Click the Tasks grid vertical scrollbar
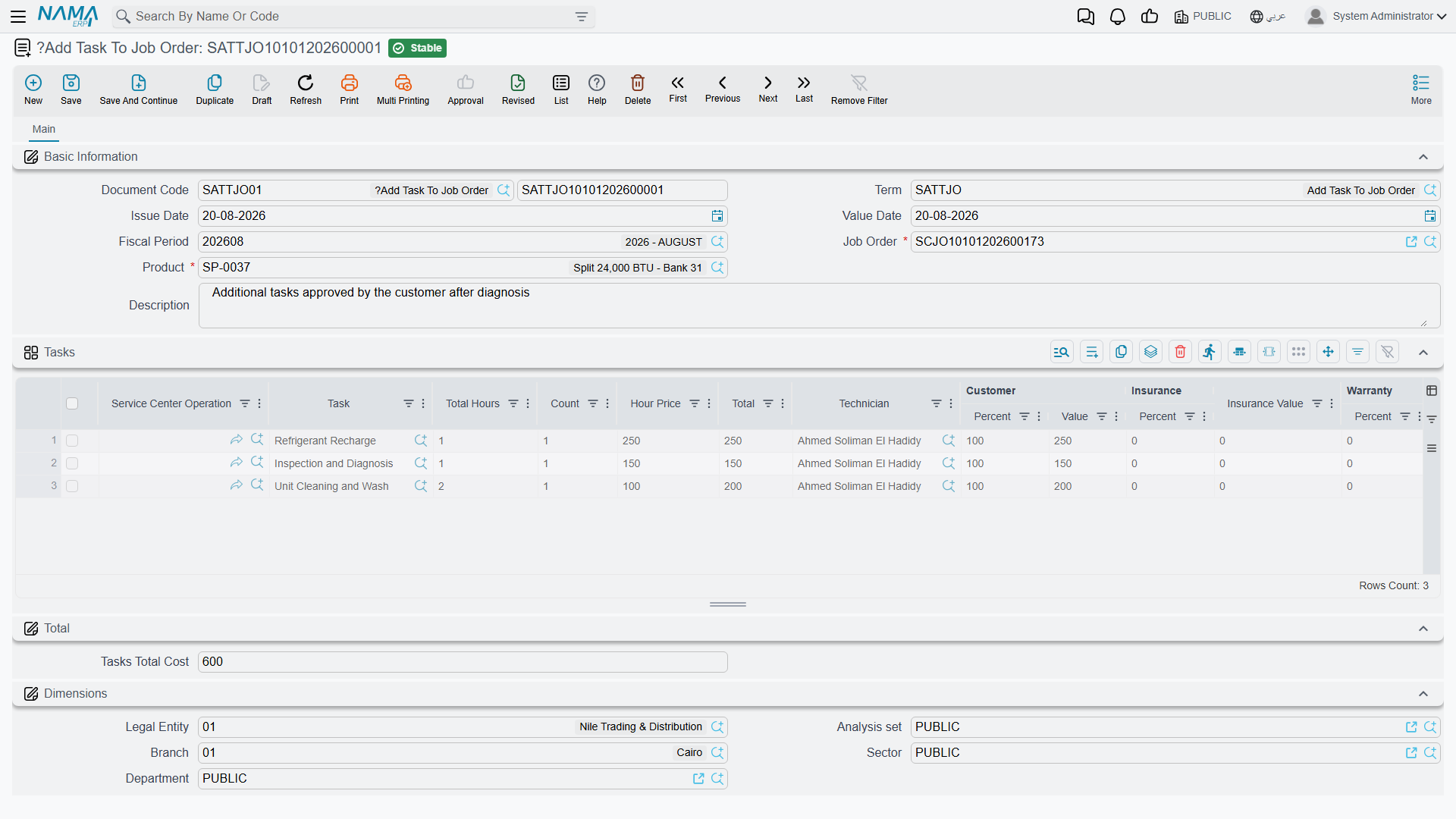Viewport: 1456px width, 819px height. click(1432, 500)
